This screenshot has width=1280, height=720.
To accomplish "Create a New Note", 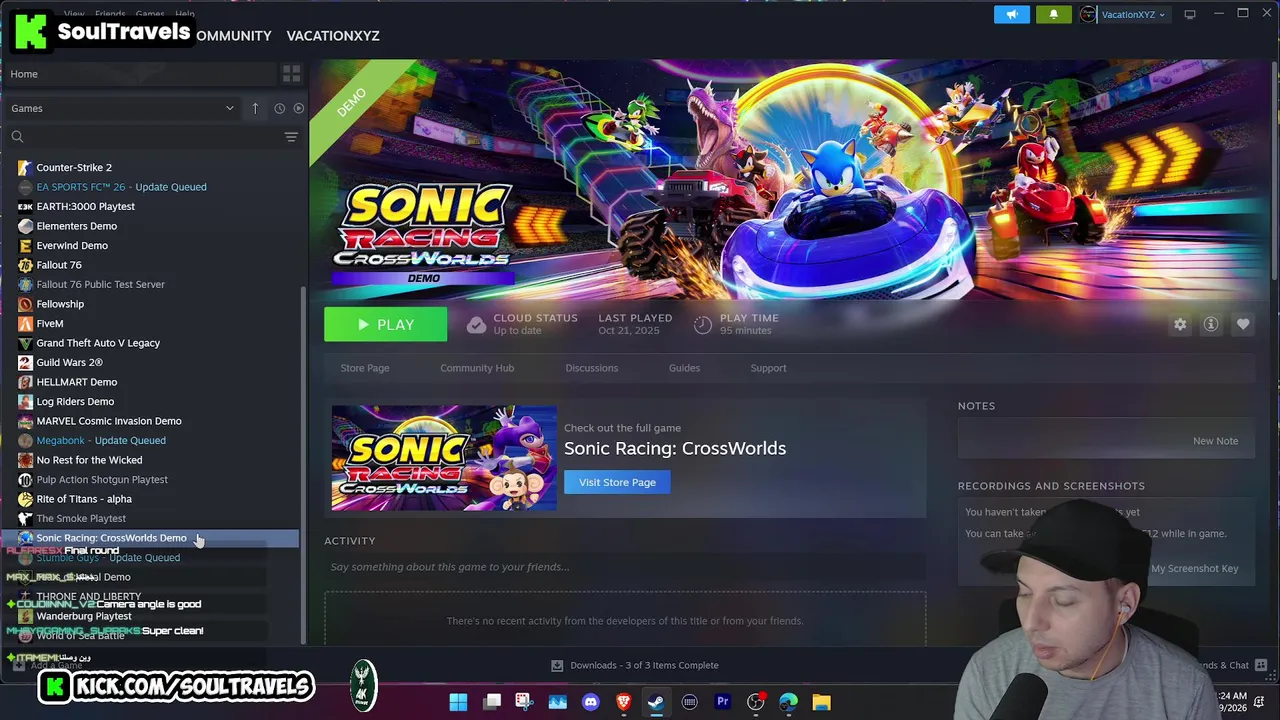I will point(1215,441).
